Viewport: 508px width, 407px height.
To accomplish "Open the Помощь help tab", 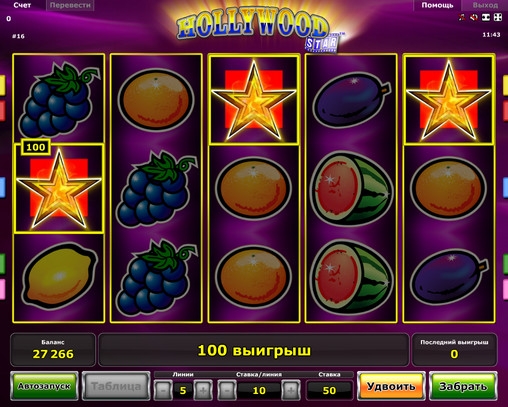I will [x=437, y=5].
